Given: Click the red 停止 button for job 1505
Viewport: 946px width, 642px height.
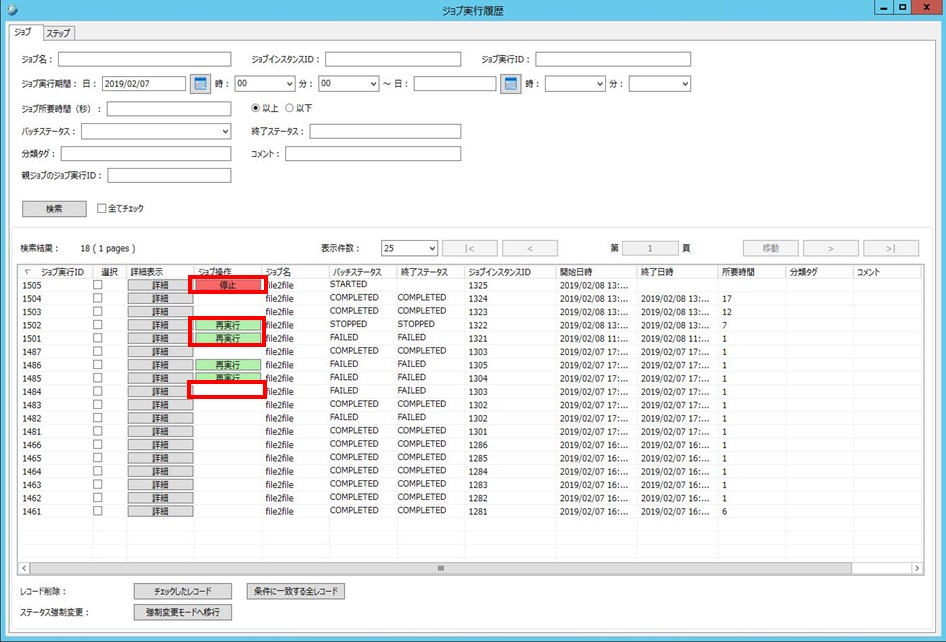Looking at the screenshot, I should coord(228,285).
